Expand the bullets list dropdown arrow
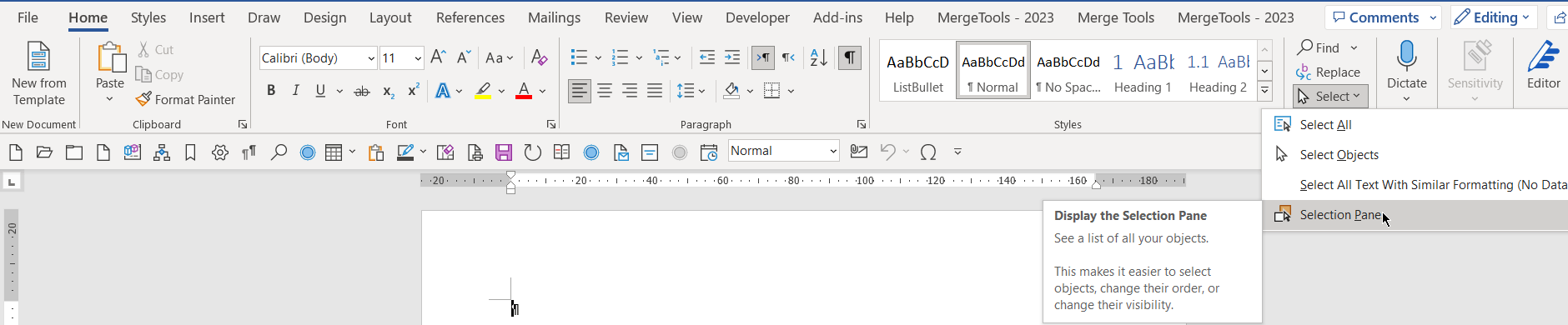The width and height of the screenshot is (1568, 325). (598, 57)
